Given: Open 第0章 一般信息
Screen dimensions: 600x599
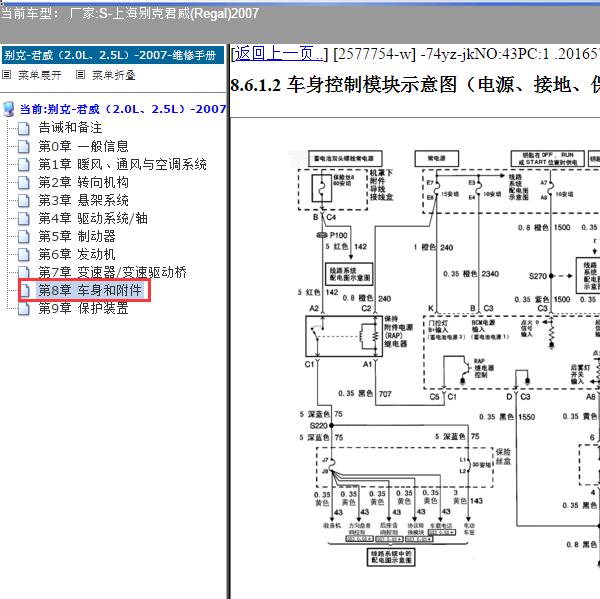Looking at the screenshot, I should tap(83, 146).
